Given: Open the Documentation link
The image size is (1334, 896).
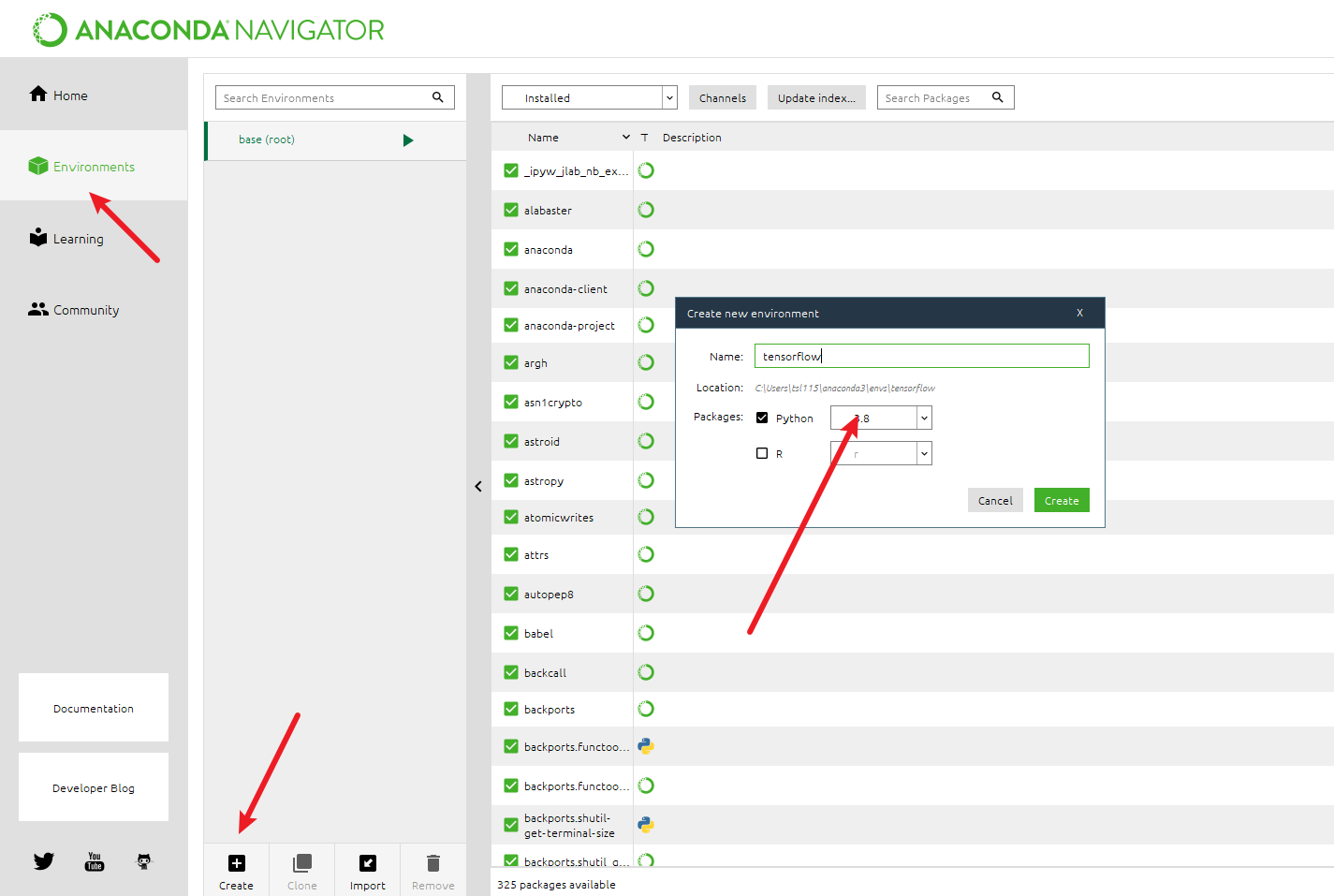Looking at the screenshot, I should click(94, 708).
